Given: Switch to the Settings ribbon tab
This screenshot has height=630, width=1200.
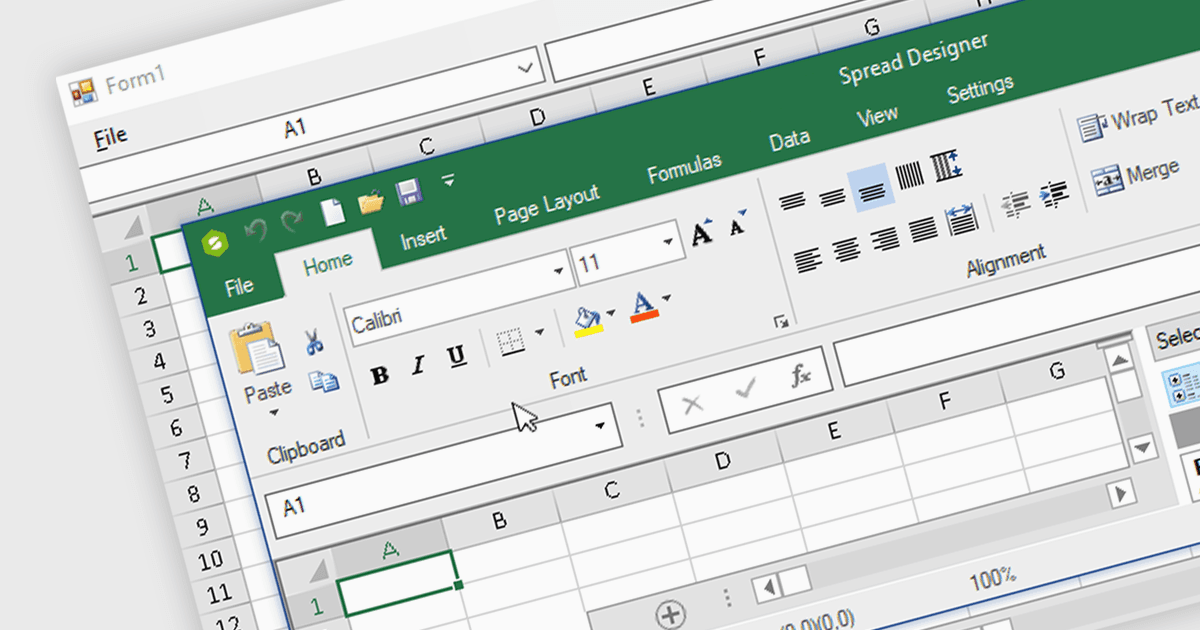Looking at the screenshot, I should coord(980,90).
